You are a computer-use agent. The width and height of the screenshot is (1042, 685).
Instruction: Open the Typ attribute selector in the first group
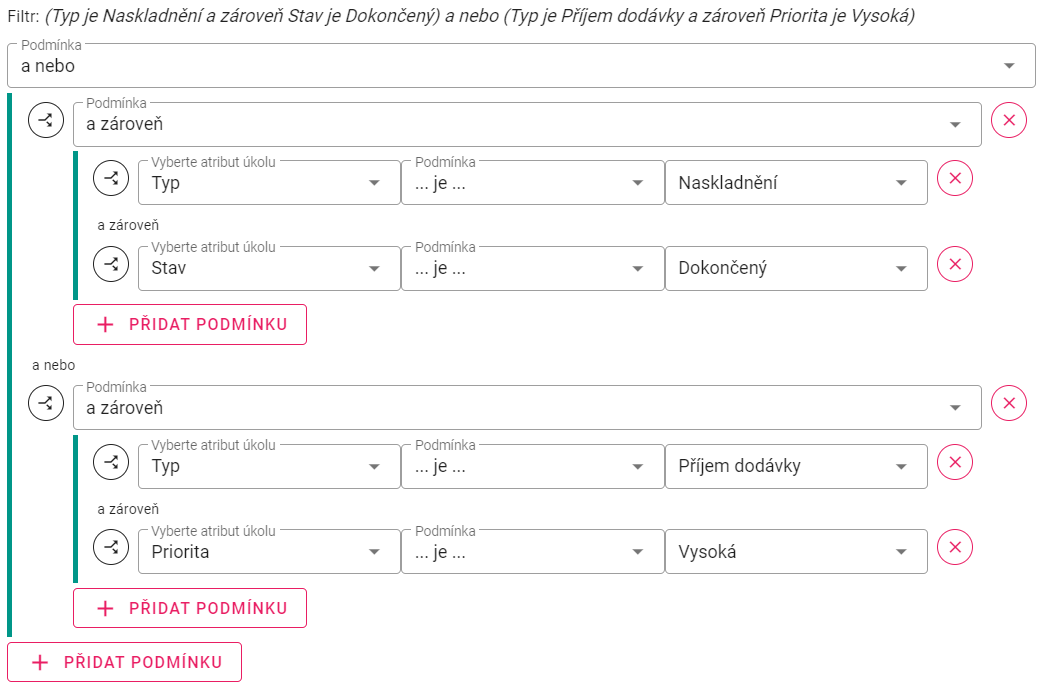tap(268, 182)
